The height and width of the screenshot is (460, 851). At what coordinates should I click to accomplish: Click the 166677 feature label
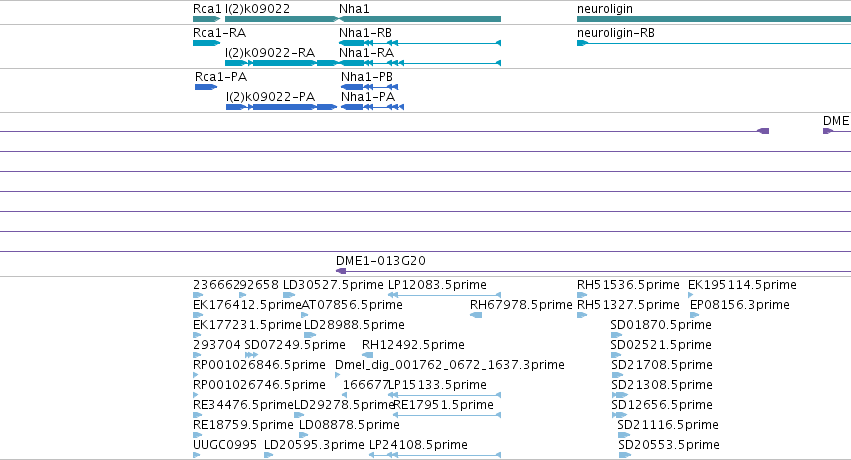tap(366, 385)
